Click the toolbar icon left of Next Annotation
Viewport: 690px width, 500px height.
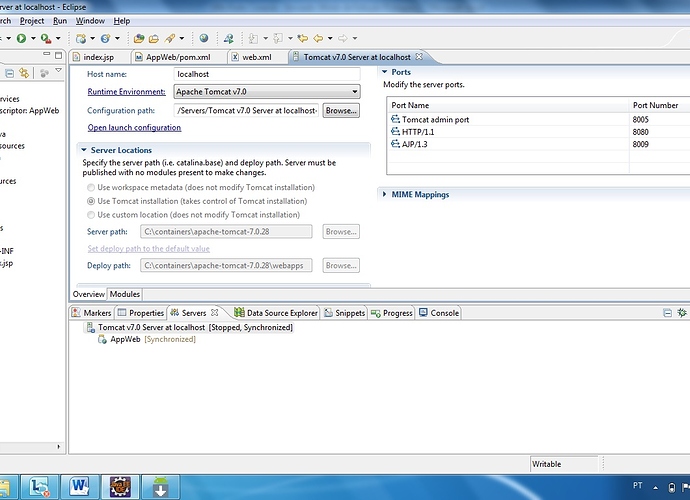(x=229, y=38)
